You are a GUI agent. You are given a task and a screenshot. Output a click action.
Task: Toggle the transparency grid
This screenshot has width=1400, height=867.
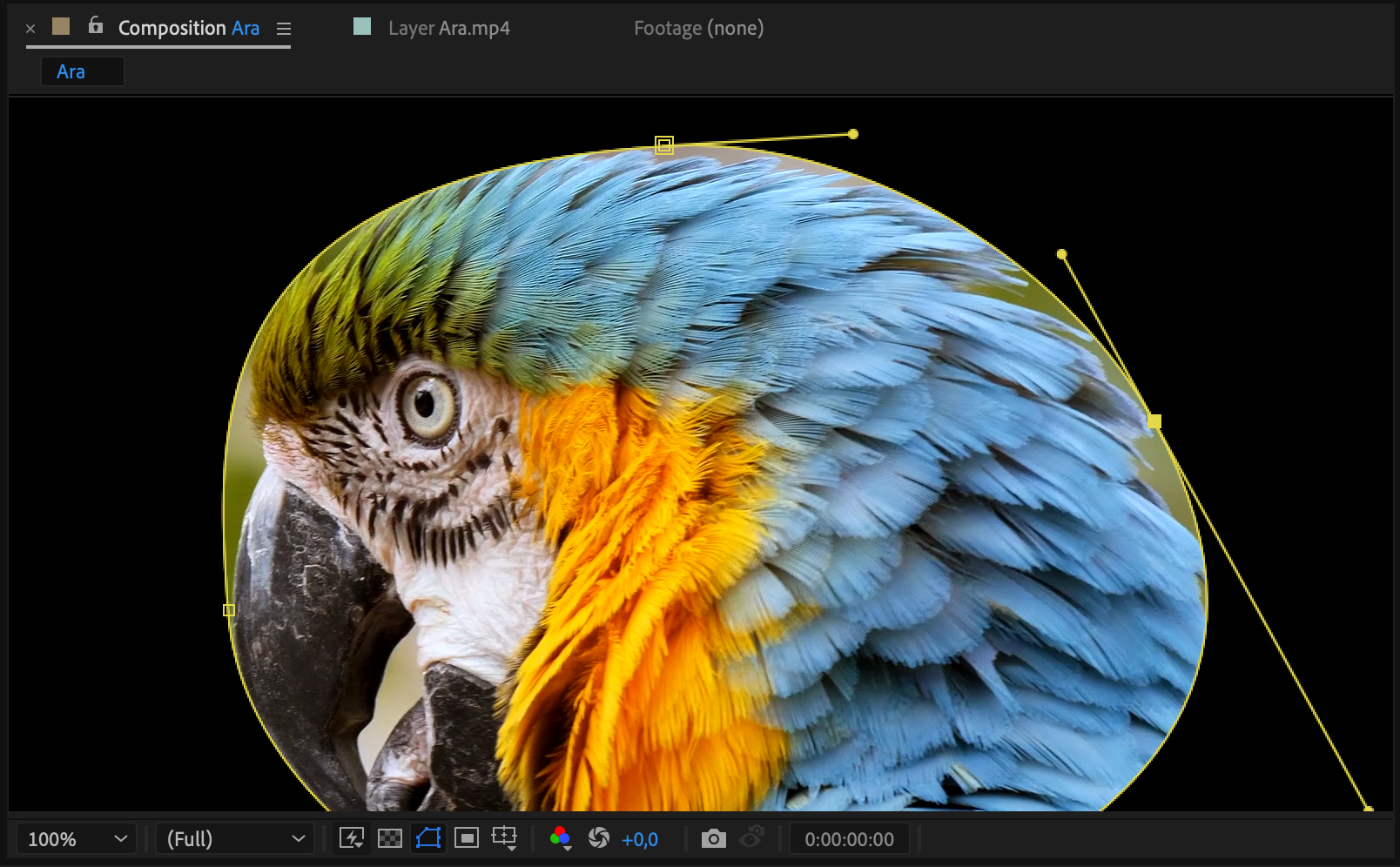390,838
